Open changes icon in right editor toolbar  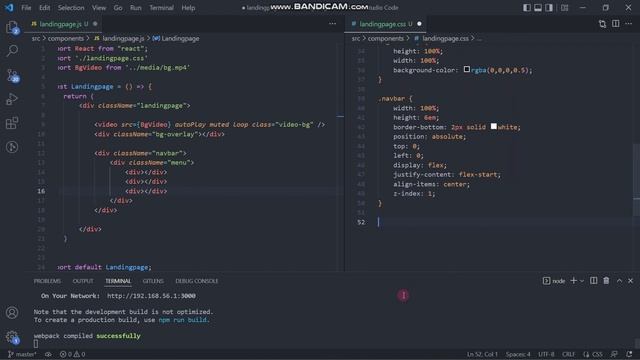tap(602, 24)
